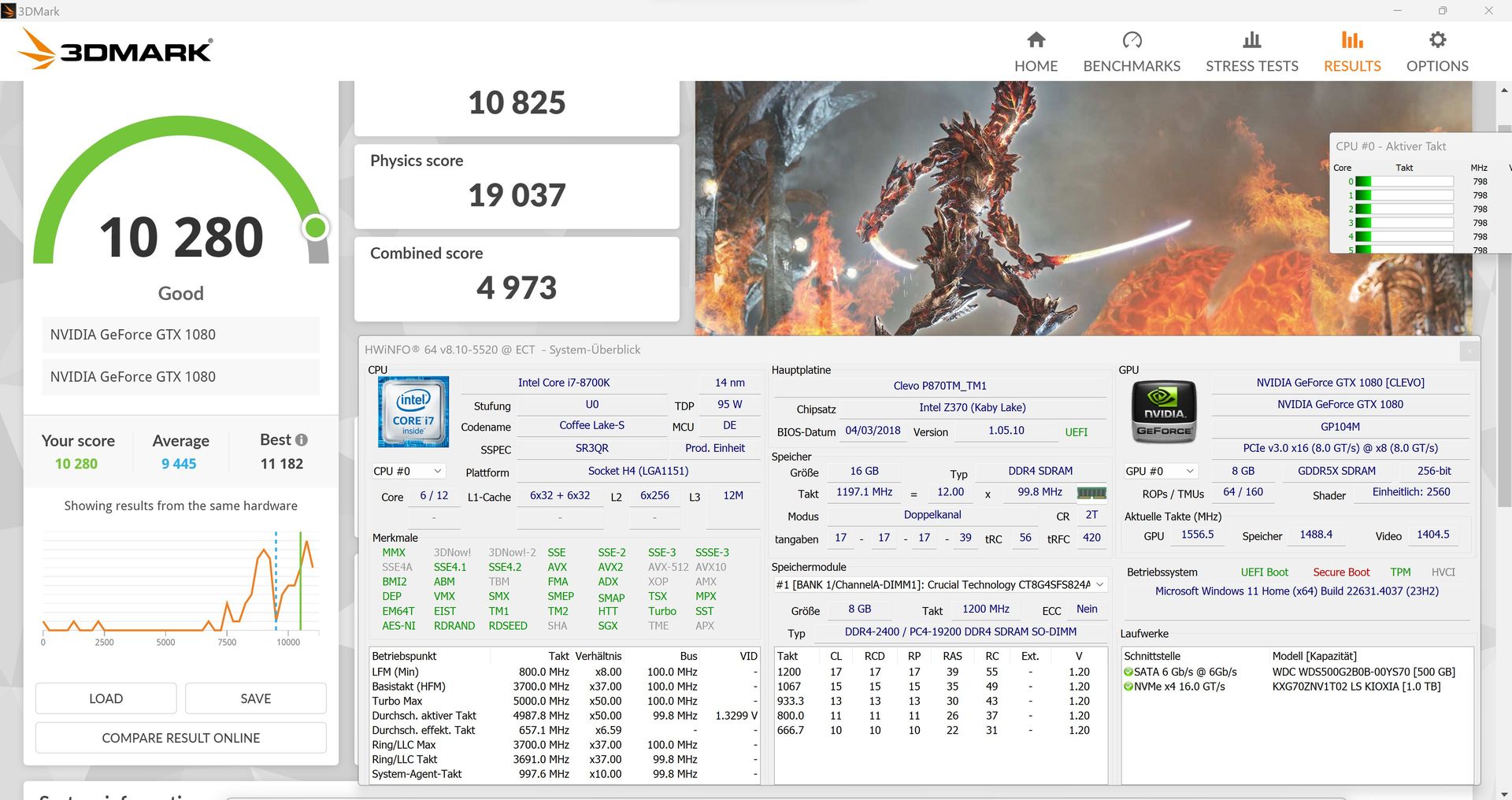Image resolution: width=1512 pixels, height=800 pixels.
Task: Click the SAVE button
Action: point(256,698)
